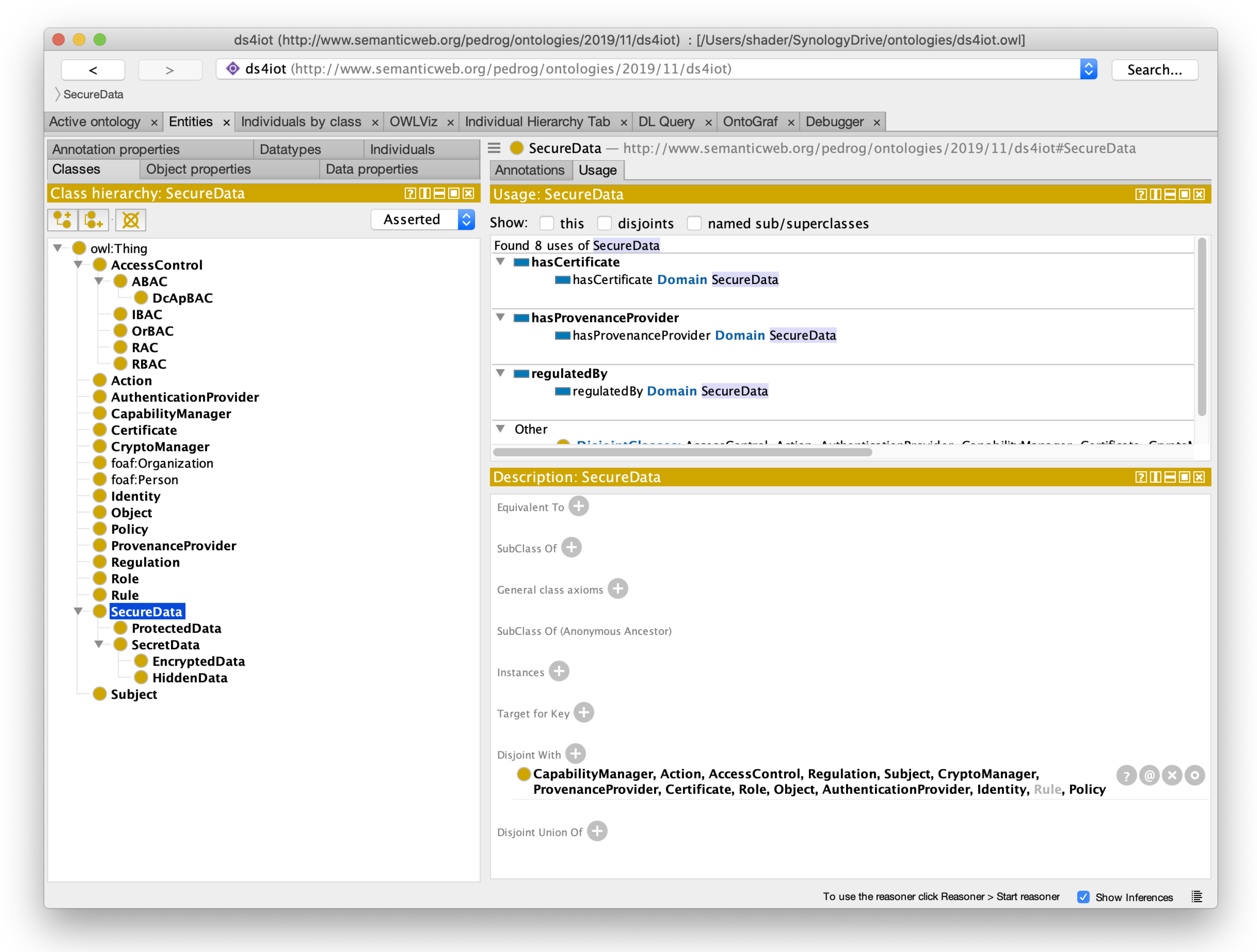This screenshot has width=1257, height=952.
Task: Add an Equivalent To expression
Action: coord(578,506)
